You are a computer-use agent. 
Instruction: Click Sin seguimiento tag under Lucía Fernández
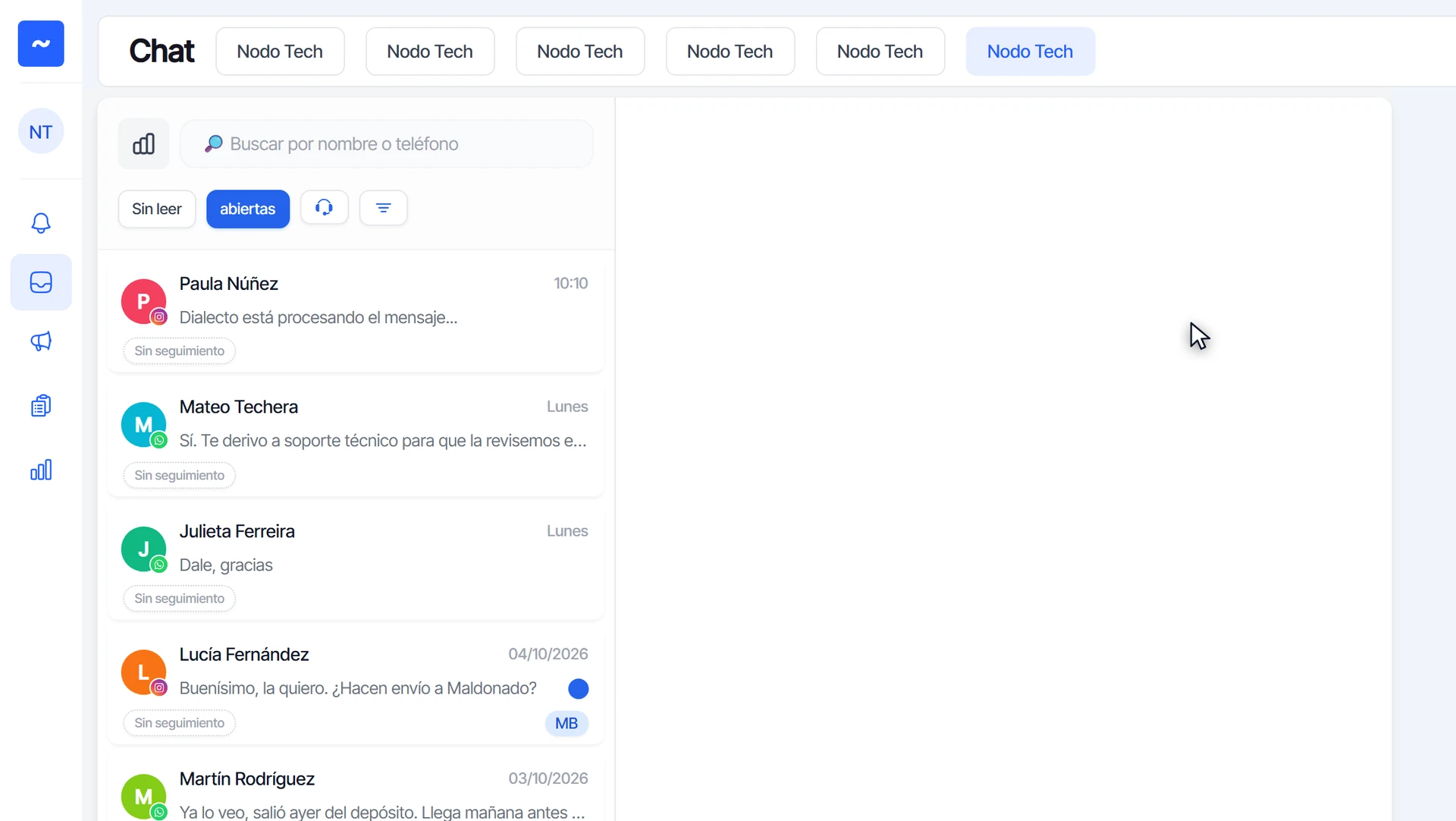click(180, 722)
